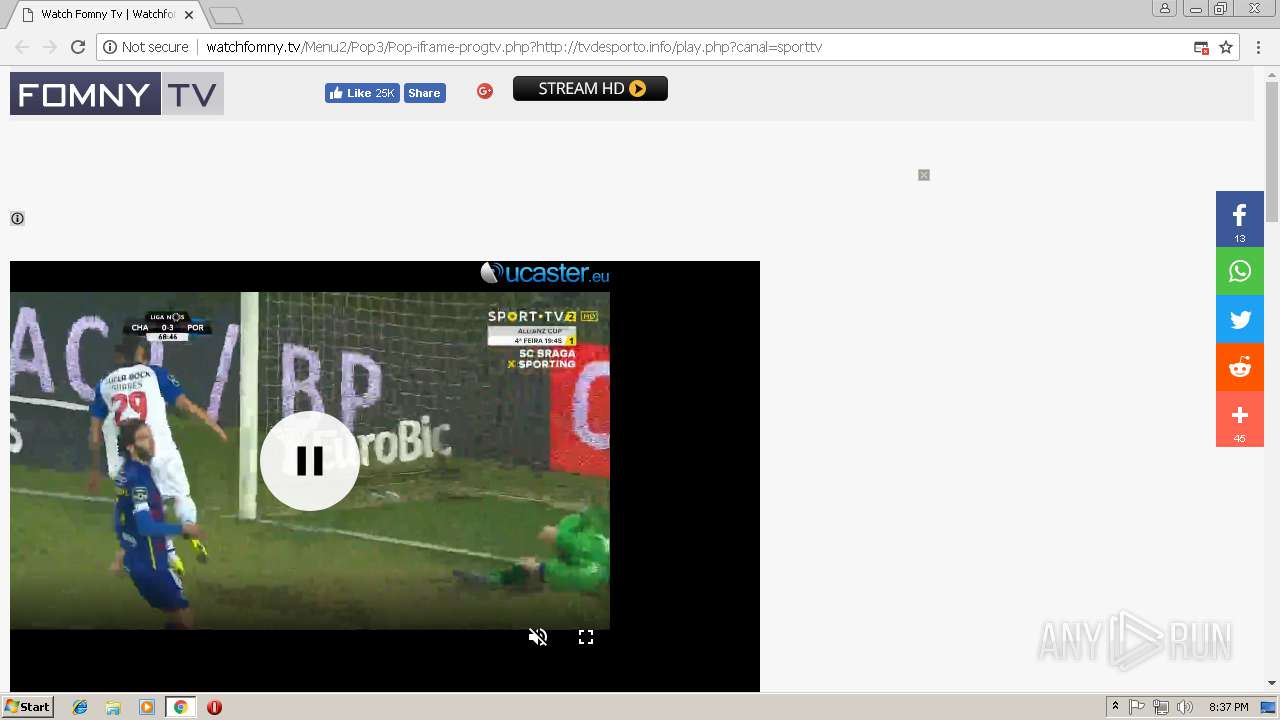Open the Windows Start menu
The image size is (1280, 720).
28,707
